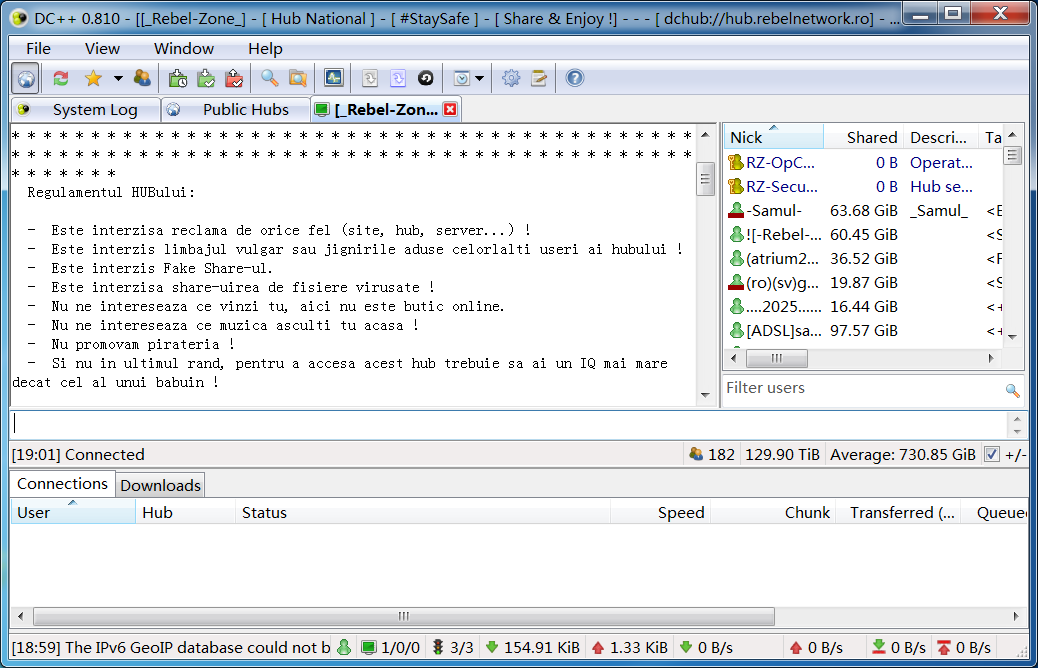The image size is (1038, 668).
Task: Click the chat window vertical scrollbar thumb
Action: click(705, 180)
